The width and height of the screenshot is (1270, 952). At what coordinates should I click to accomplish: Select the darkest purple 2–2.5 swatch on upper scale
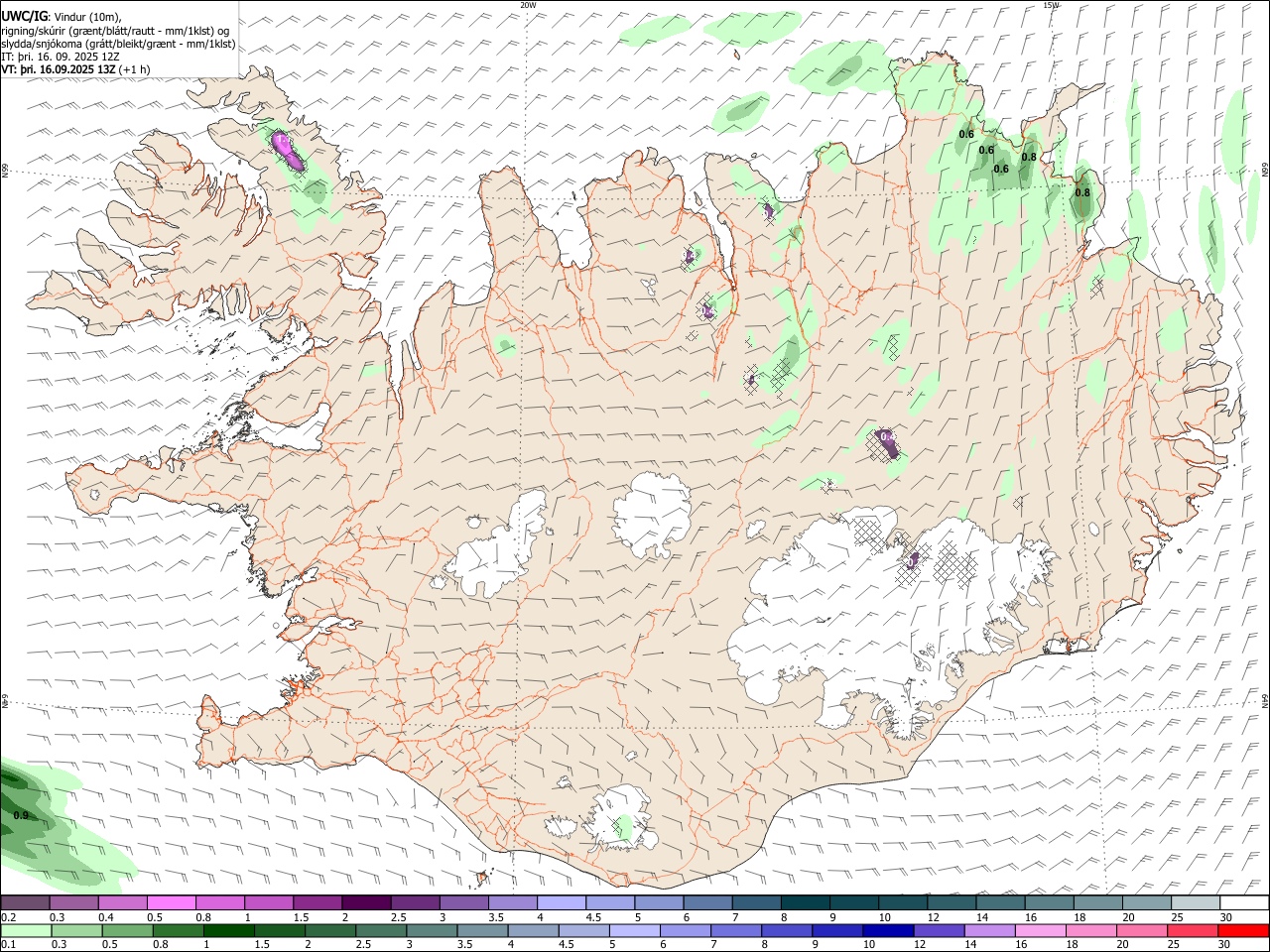(365, 902)
